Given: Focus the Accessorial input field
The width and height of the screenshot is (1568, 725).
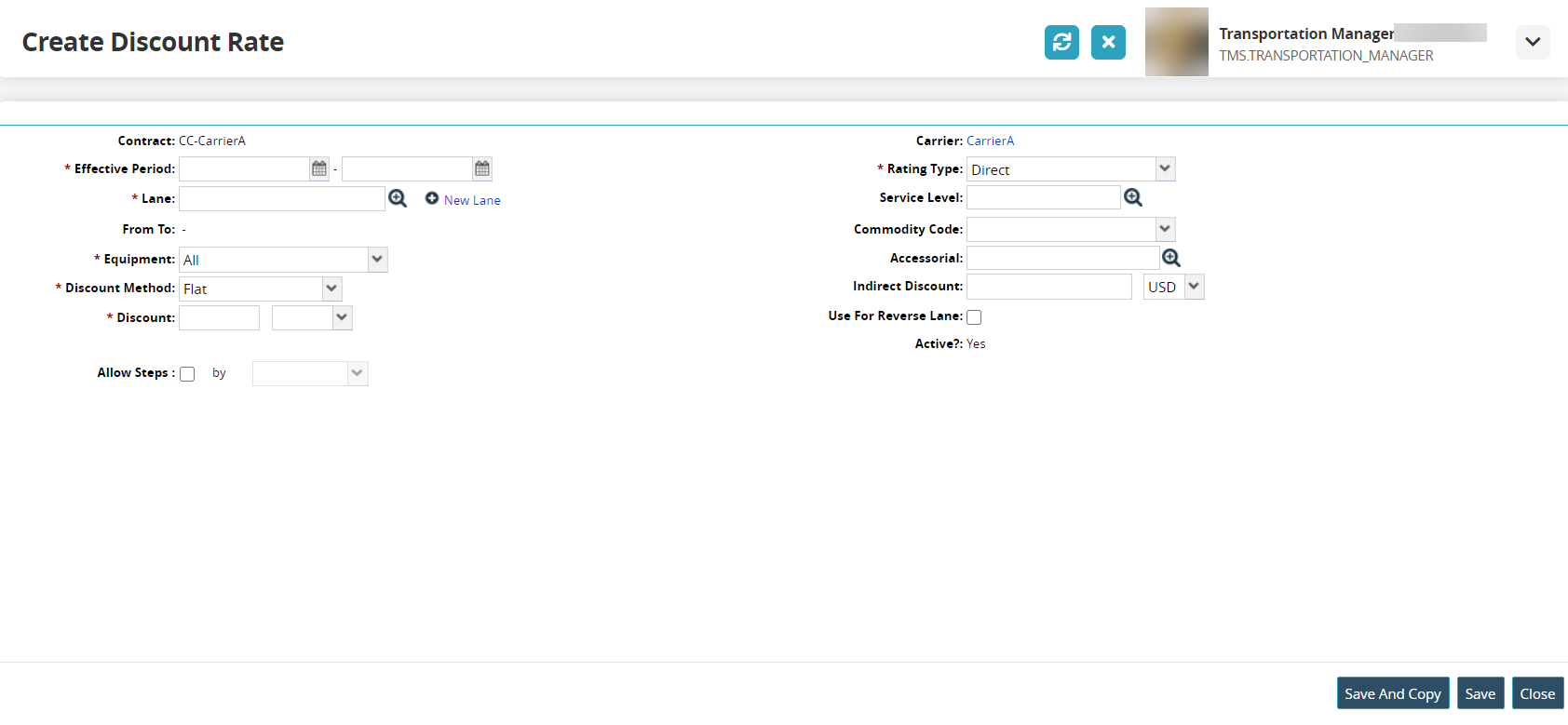Looking at the screenshot, I should click(1063, 258).
